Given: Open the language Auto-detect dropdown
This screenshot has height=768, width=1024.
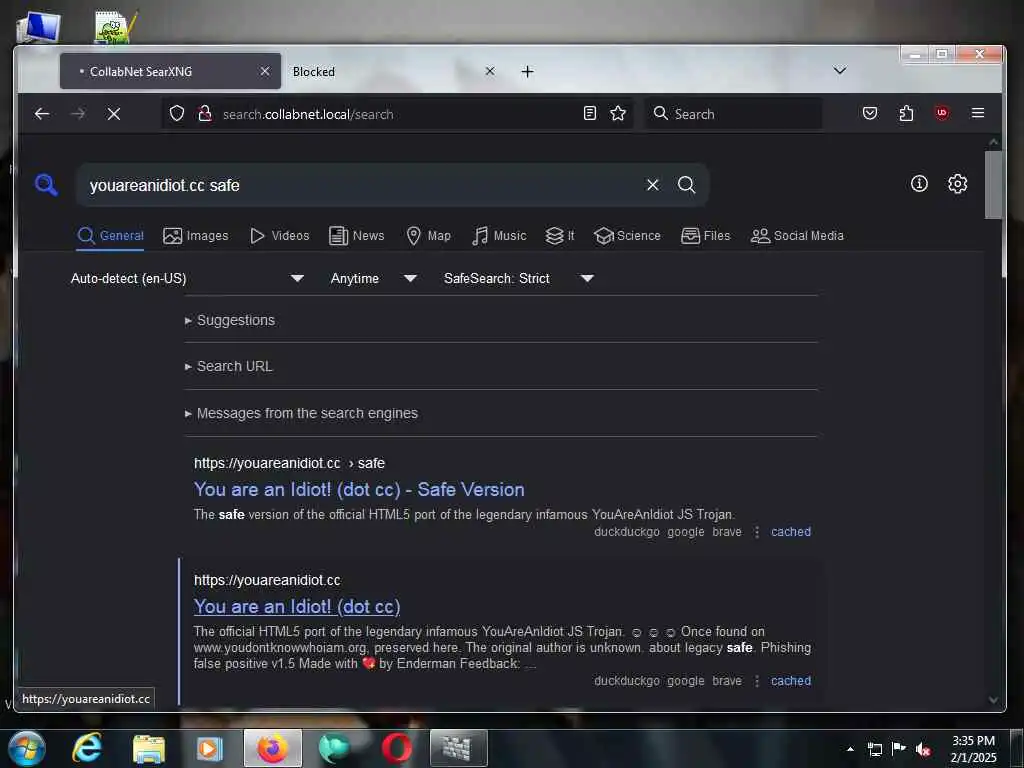Looking at the screenshot, I should point(187,278).
